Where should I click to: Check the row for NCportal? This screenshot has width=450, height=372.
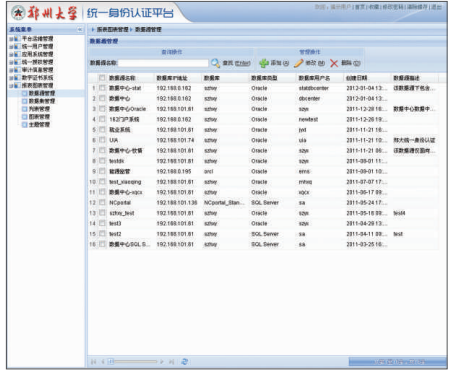(x=102, y=202)
